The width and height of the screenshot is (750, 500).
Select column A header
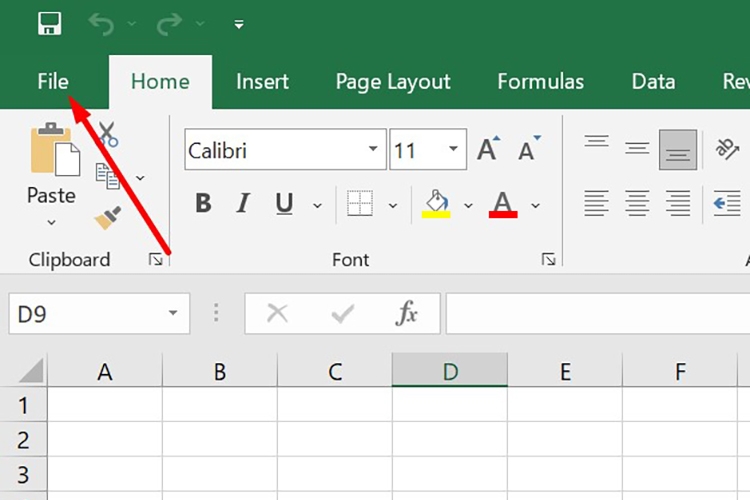point(105,371)
